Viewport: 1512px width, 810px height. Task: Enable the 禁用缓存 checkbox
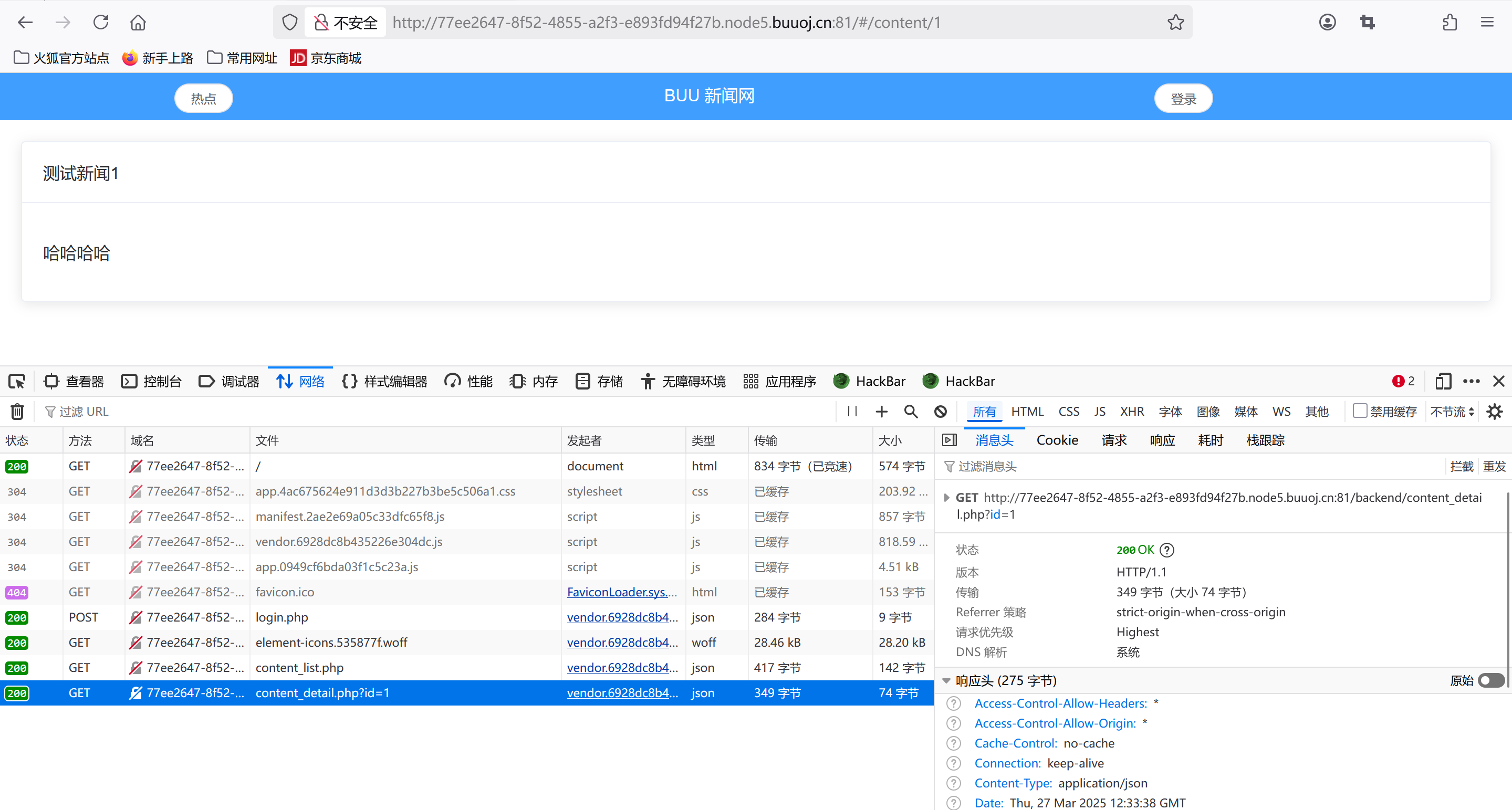coord(1359,411)
